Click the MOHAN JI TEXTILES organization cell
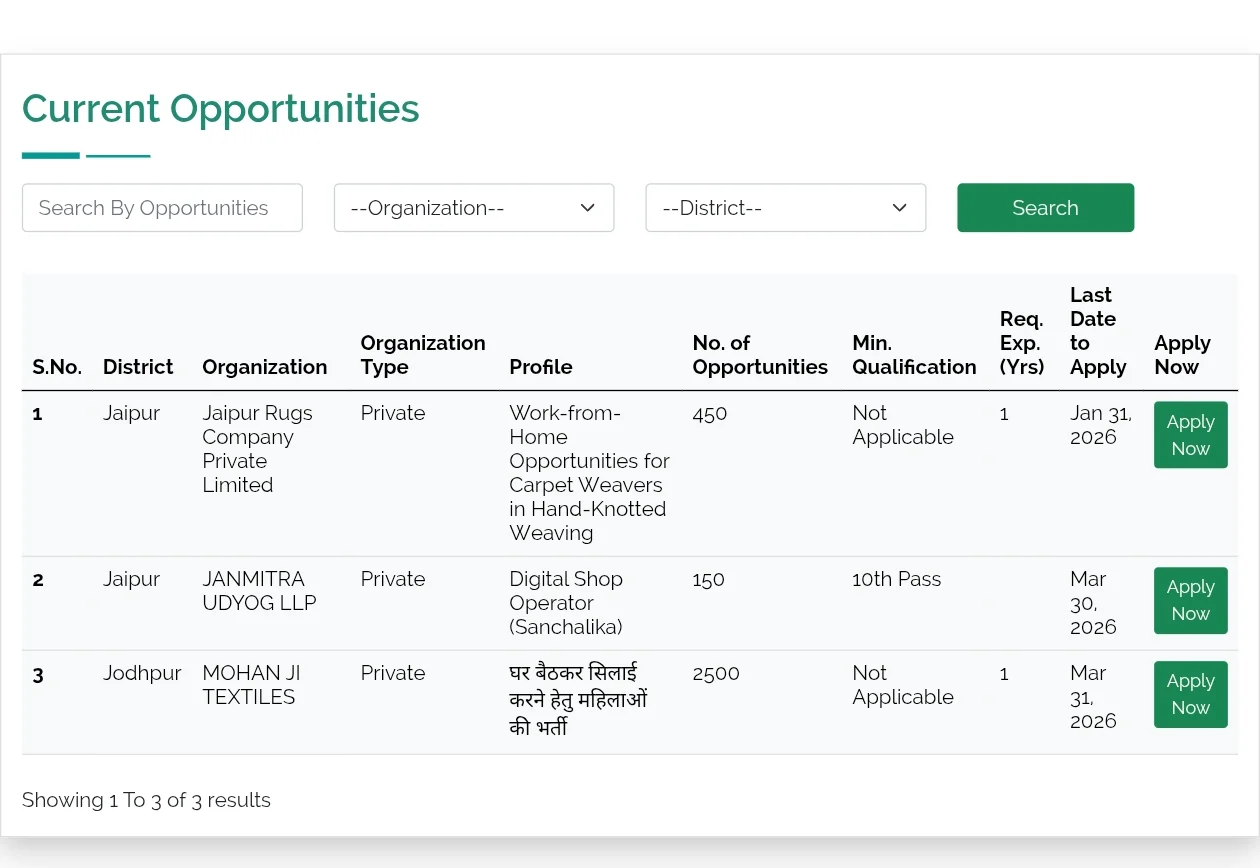This screenshot has width=1260, height=868. (251, 685)
